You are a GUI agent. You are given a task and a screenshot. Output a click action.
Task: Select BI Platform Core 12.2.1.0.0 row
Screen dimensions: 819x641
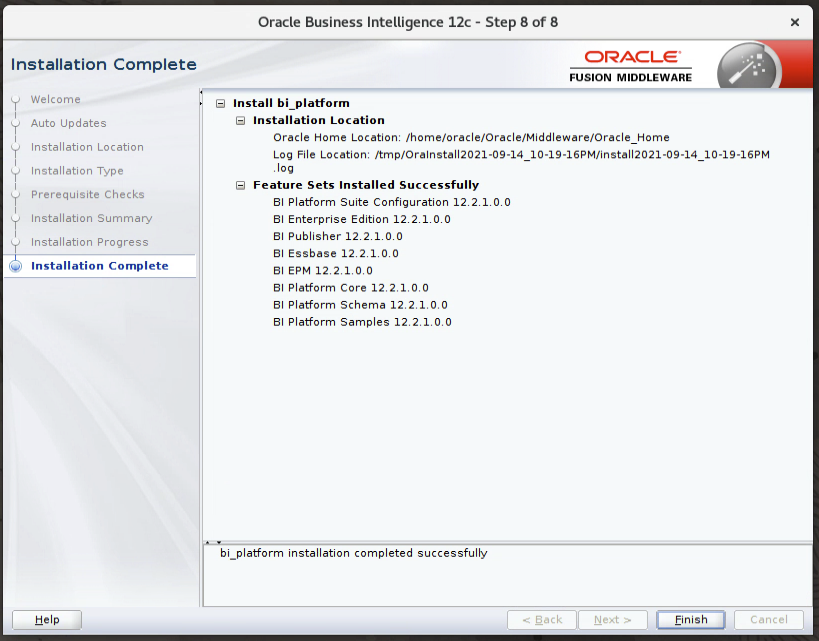tap(350, 288)
